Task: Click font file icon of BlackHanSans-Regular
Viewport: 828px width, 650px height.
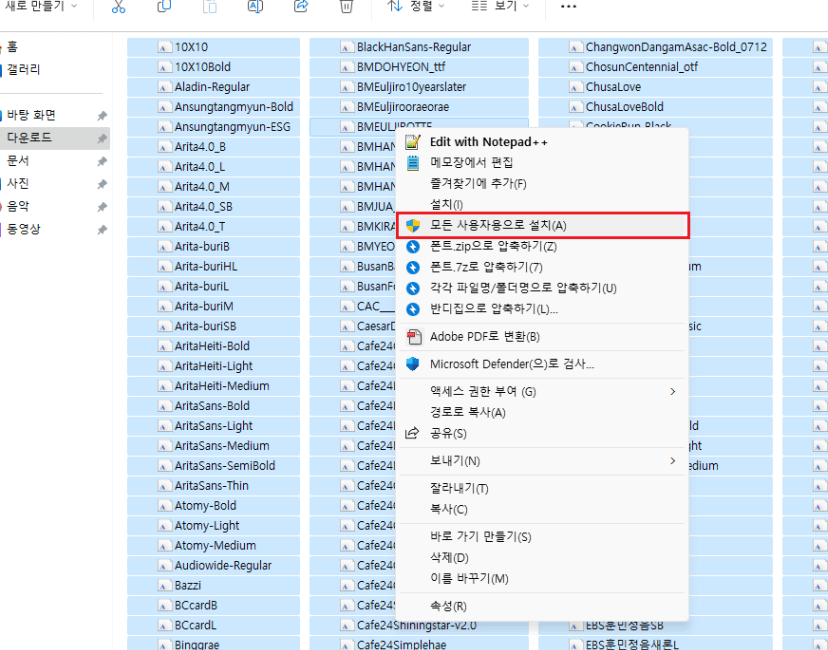Action: pyautogui.click(x=346, y=47)
